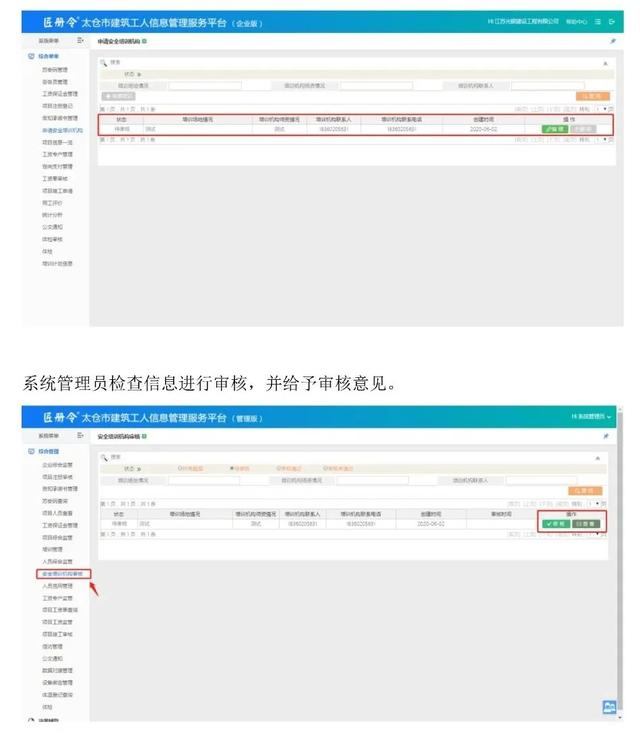Click the green 审核 button in lower table
This screenshot has height=753, width=640.
pyautogui.click(x=554, y=523)
